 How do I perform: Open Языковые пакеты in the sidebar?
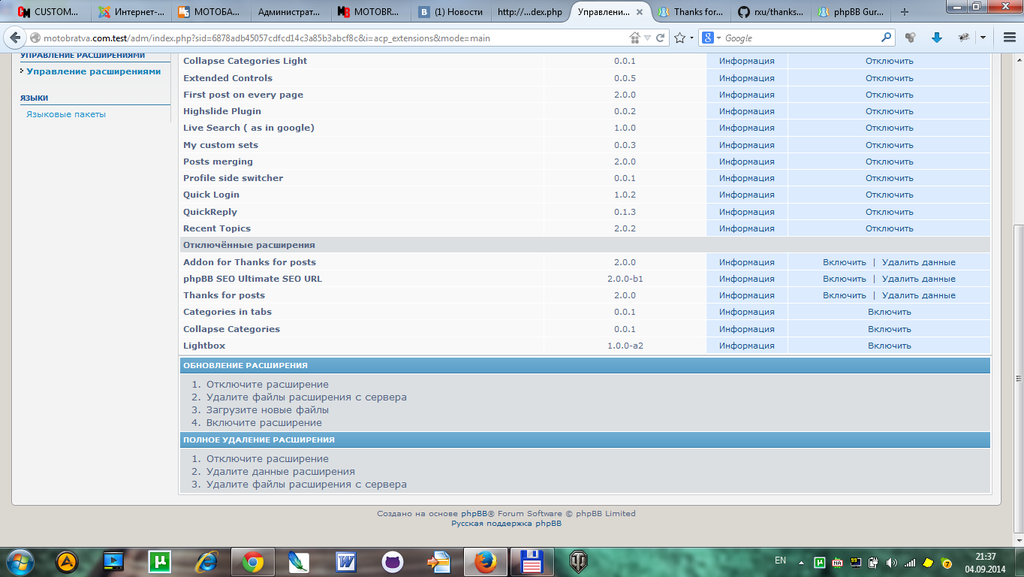pos(66,114)
